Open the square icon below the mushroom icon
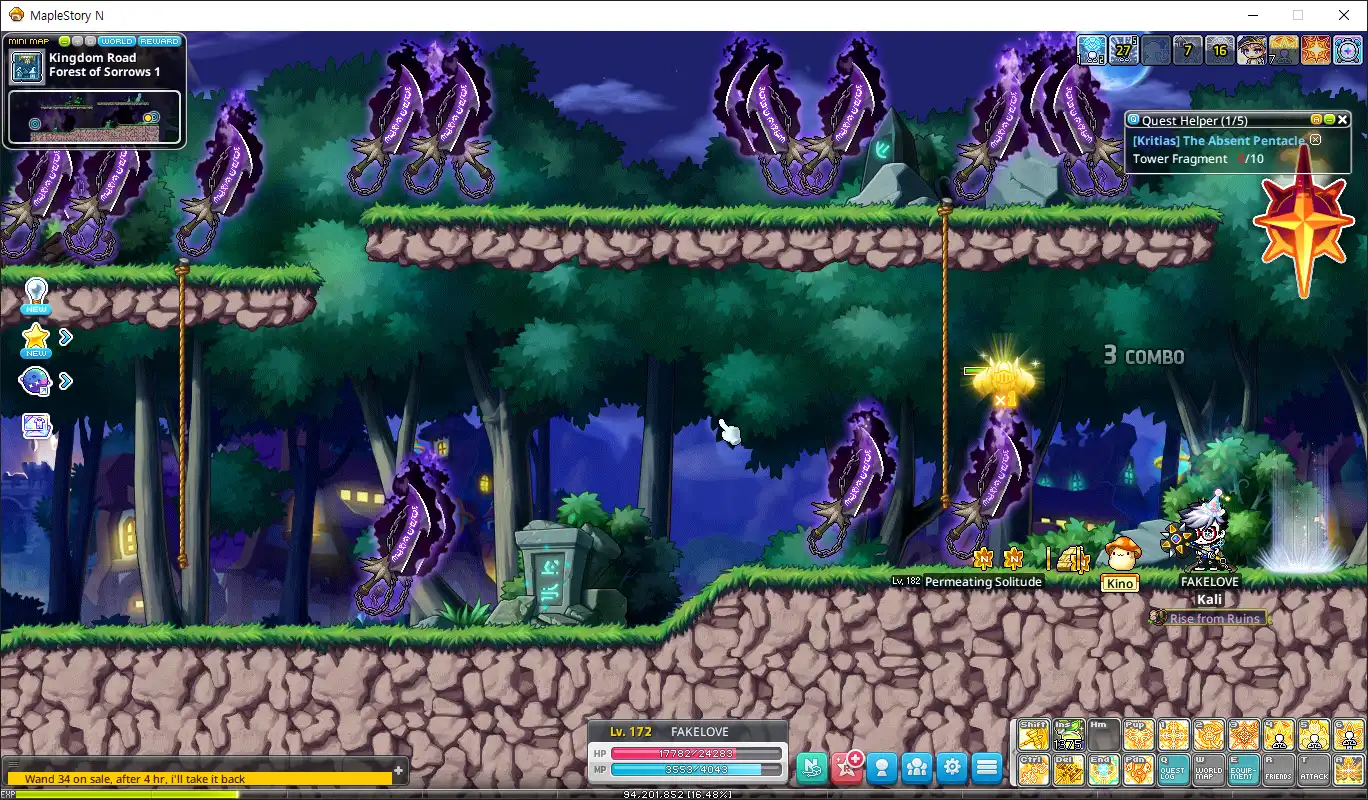The width and height of the screenshot is (1368, 800). (x=36, y=426)
